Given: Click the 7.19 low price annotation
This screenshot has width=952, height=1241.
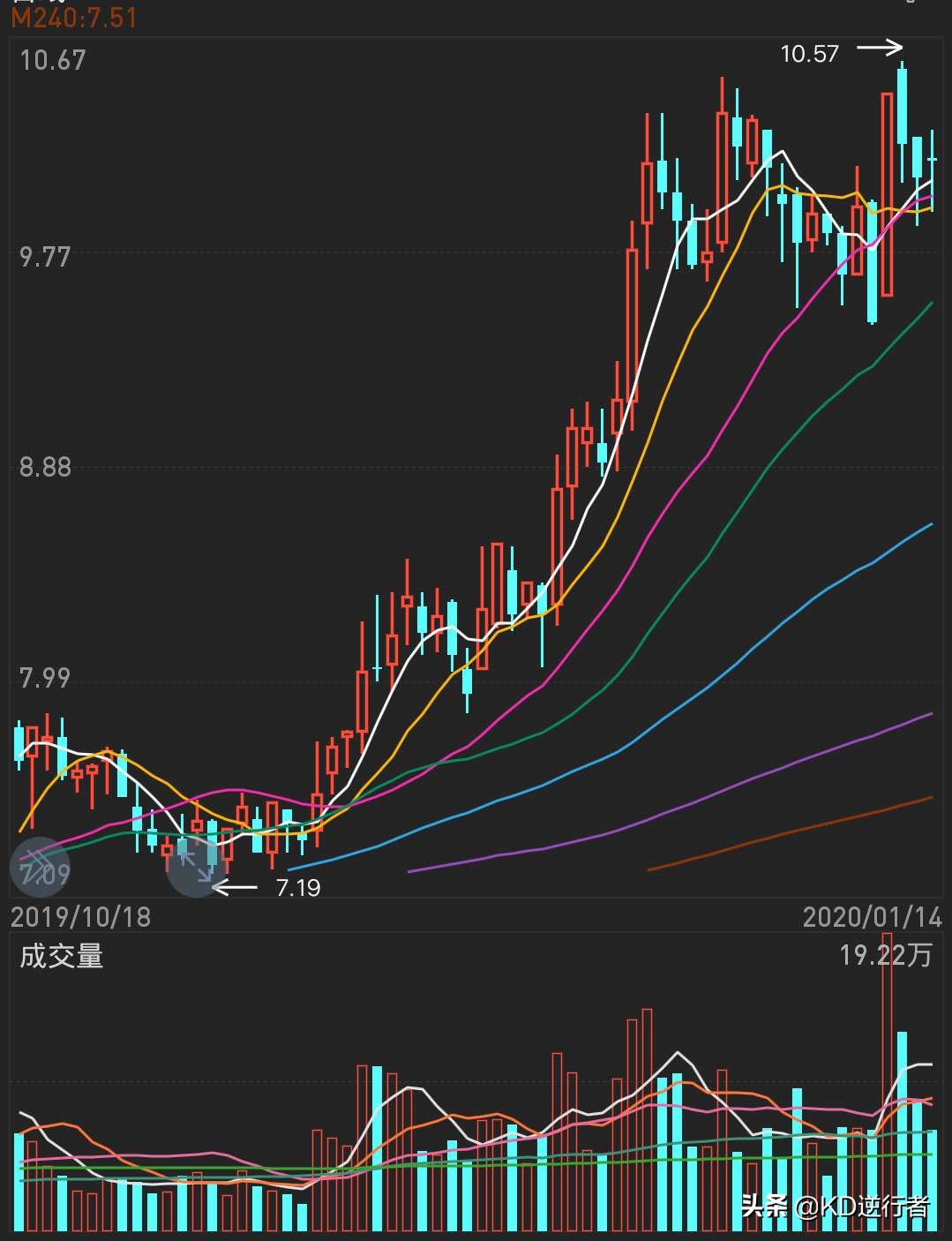Looking at the screenshot, I should [298, 887].
